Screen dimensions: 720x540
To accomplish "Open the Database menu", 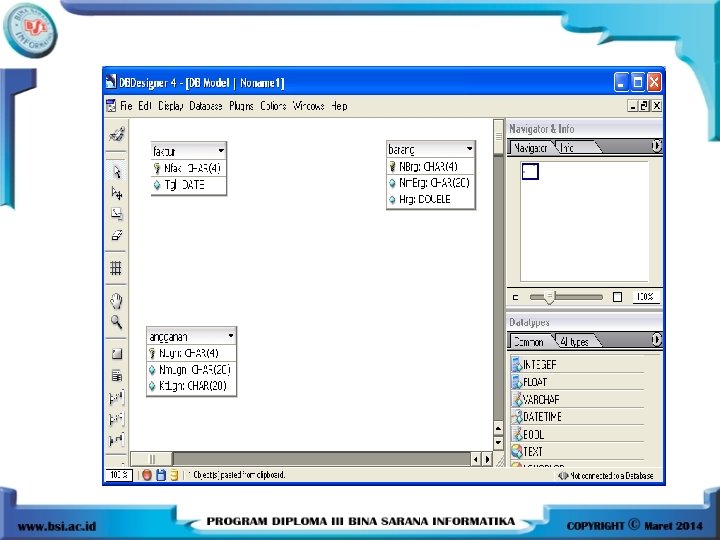I will pyautogui.click(x=206, y=106).
